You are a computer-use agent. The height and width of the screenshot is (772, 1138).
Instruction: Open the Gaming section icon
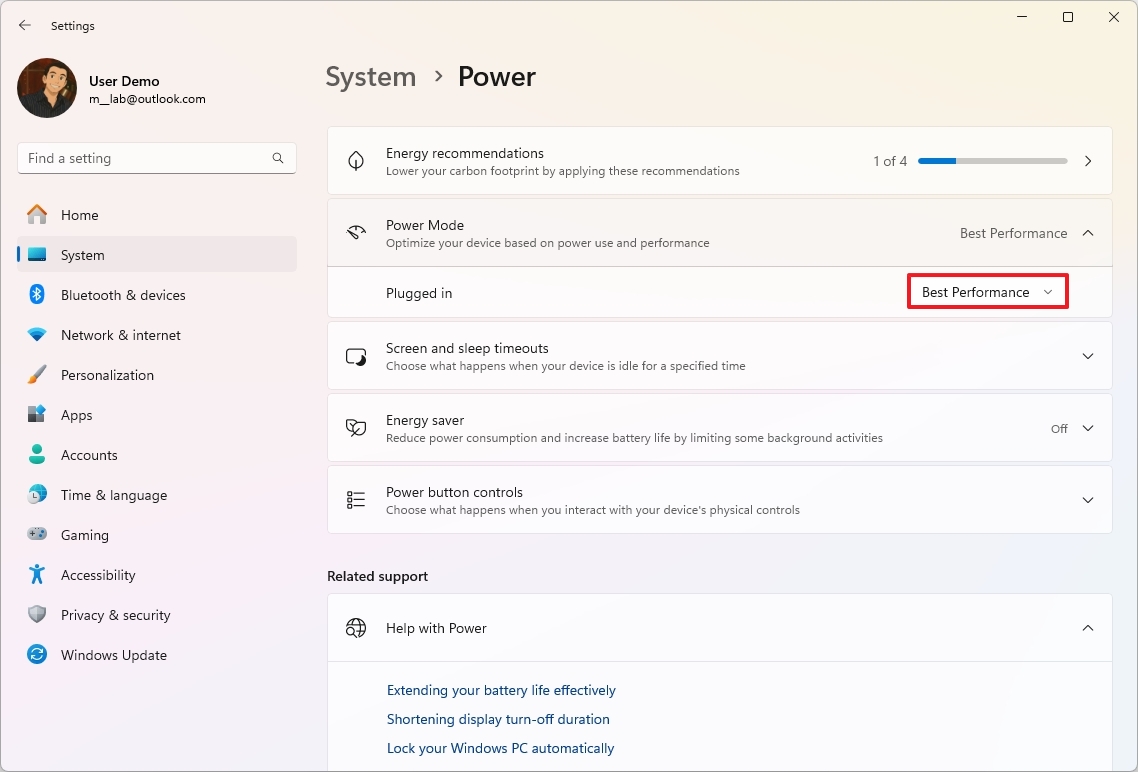37,534
